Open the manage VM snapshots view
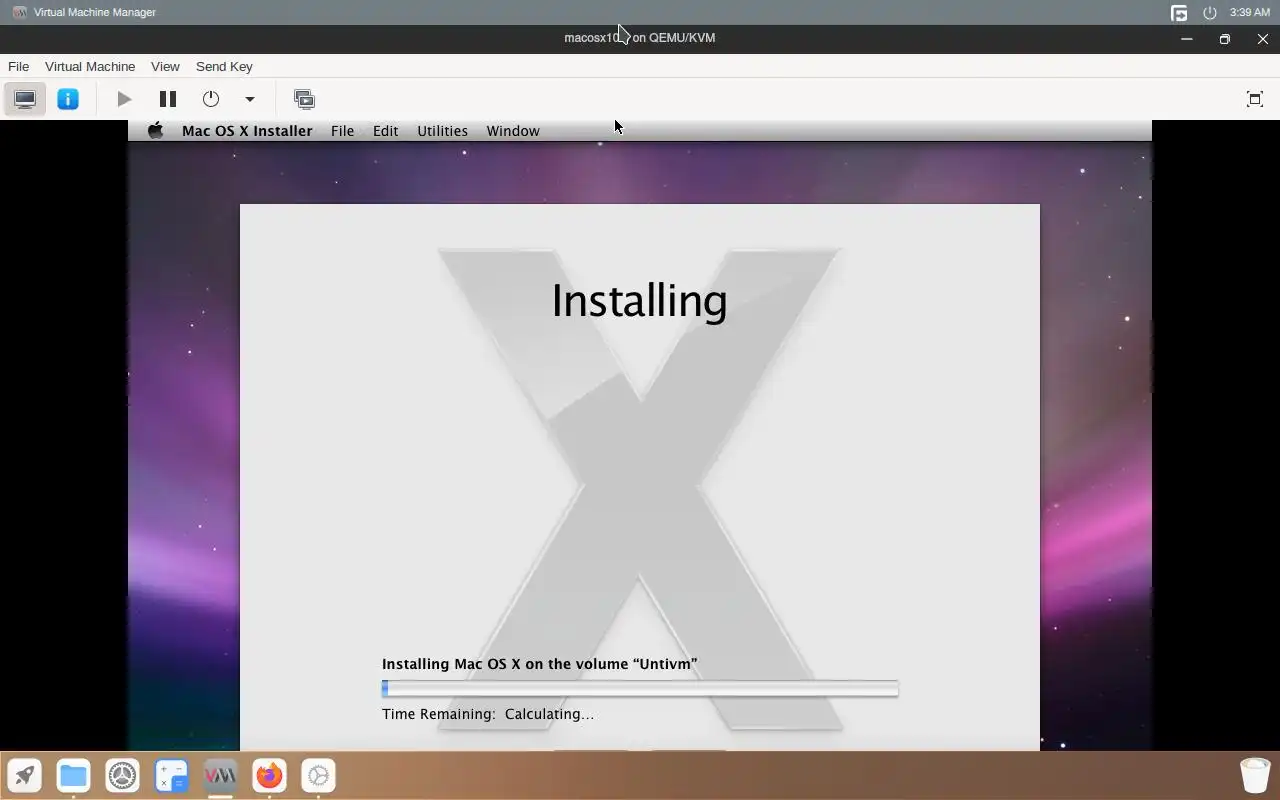 tap(304, 99)
